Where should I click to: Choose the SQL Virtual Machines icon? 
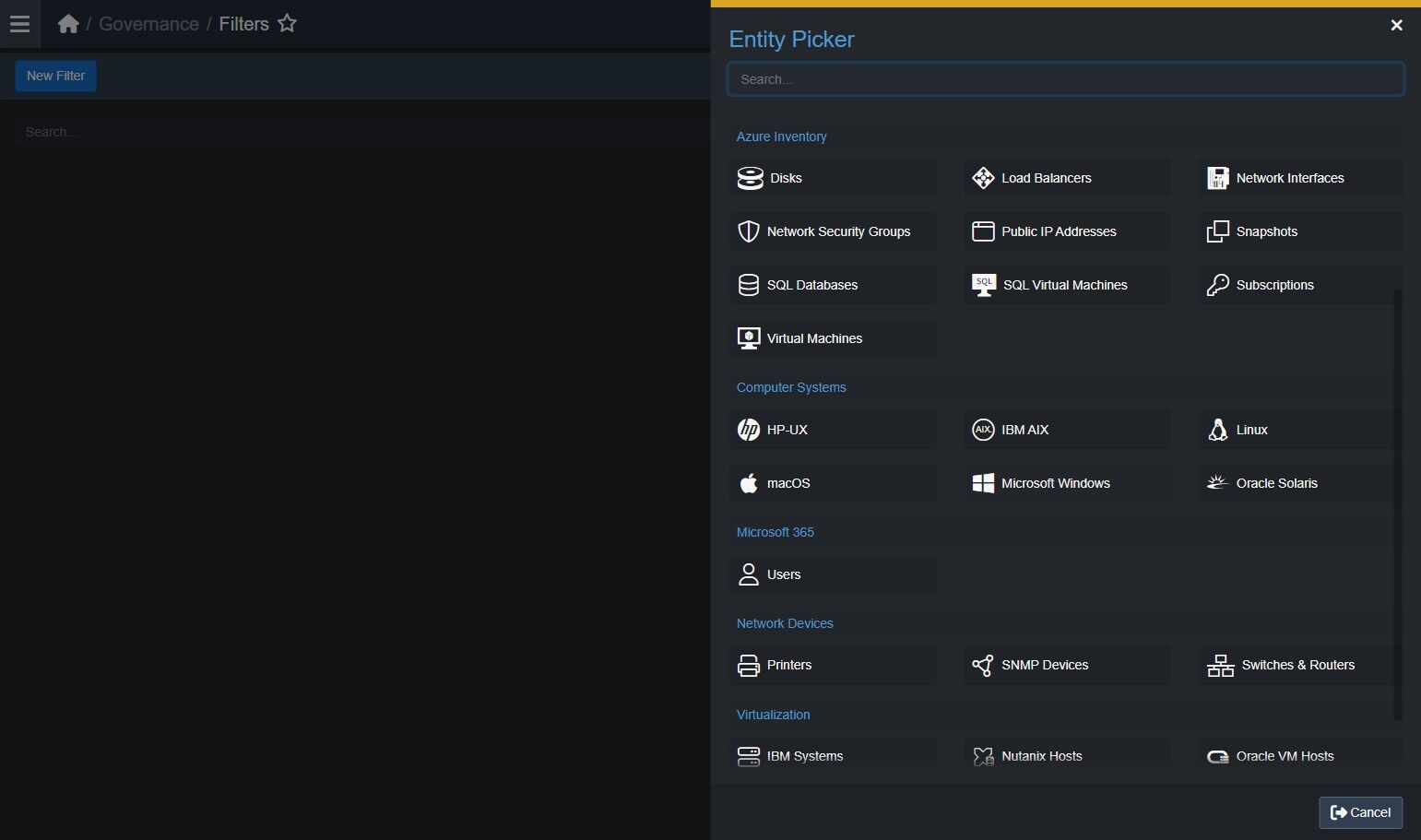click(984, 285)
